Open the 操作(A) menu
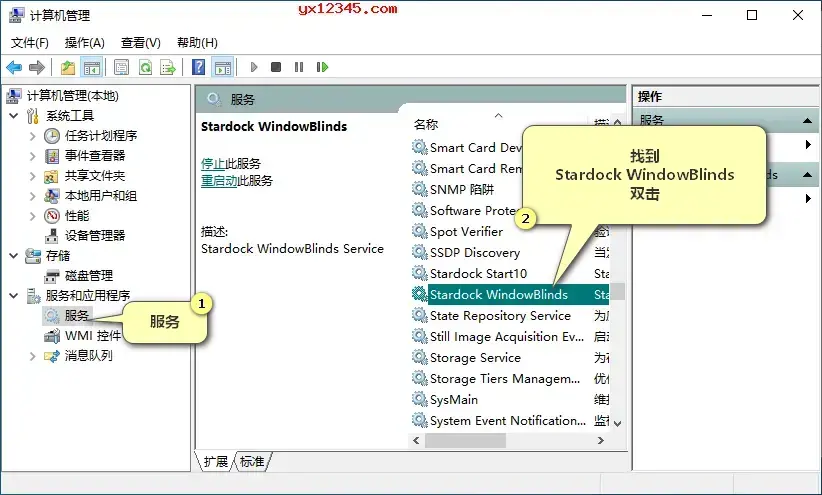 coord(84,42)
